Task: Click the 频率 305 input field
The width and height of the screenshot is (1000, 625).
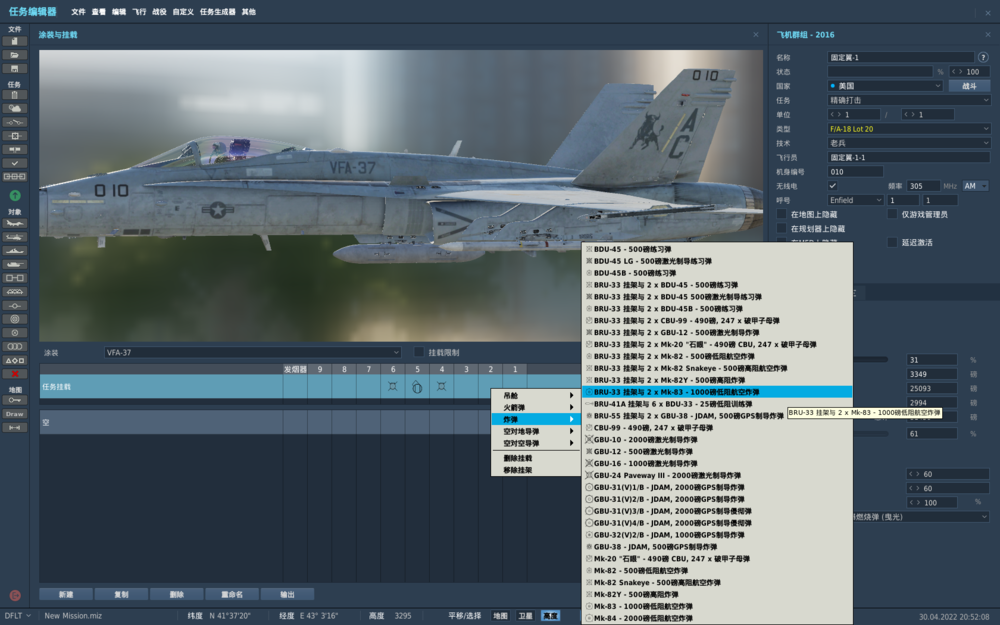Action: tap(923, 186)
